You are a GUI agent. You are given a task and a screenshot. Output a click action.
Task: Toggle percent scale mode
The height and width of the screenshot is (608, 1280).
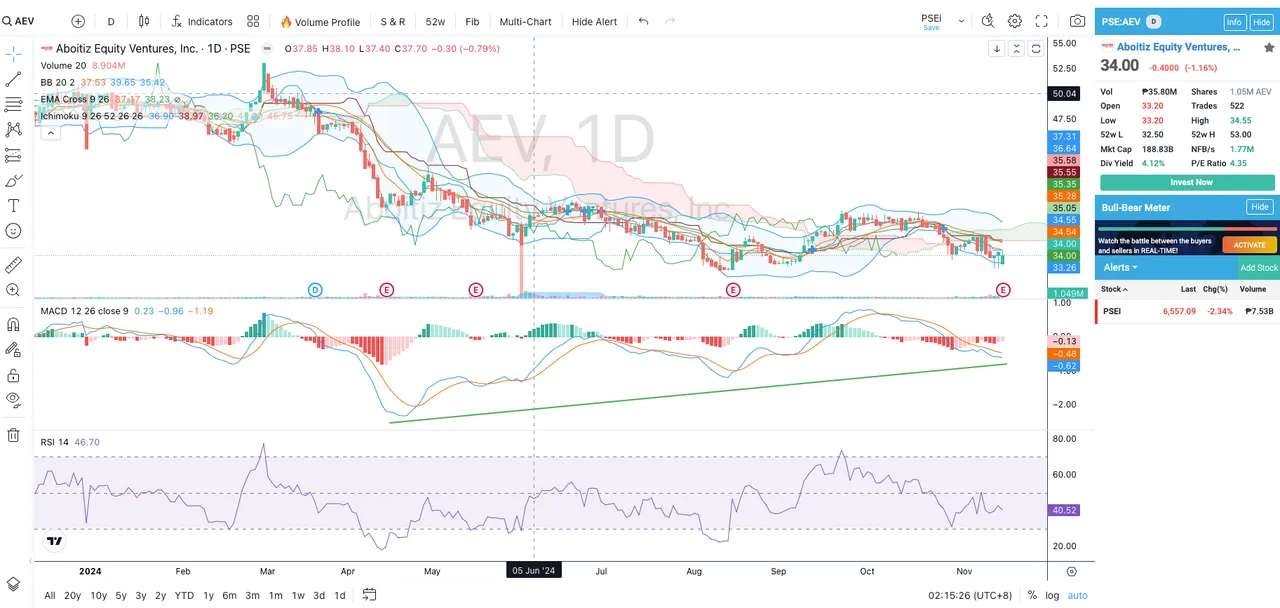1033,595
